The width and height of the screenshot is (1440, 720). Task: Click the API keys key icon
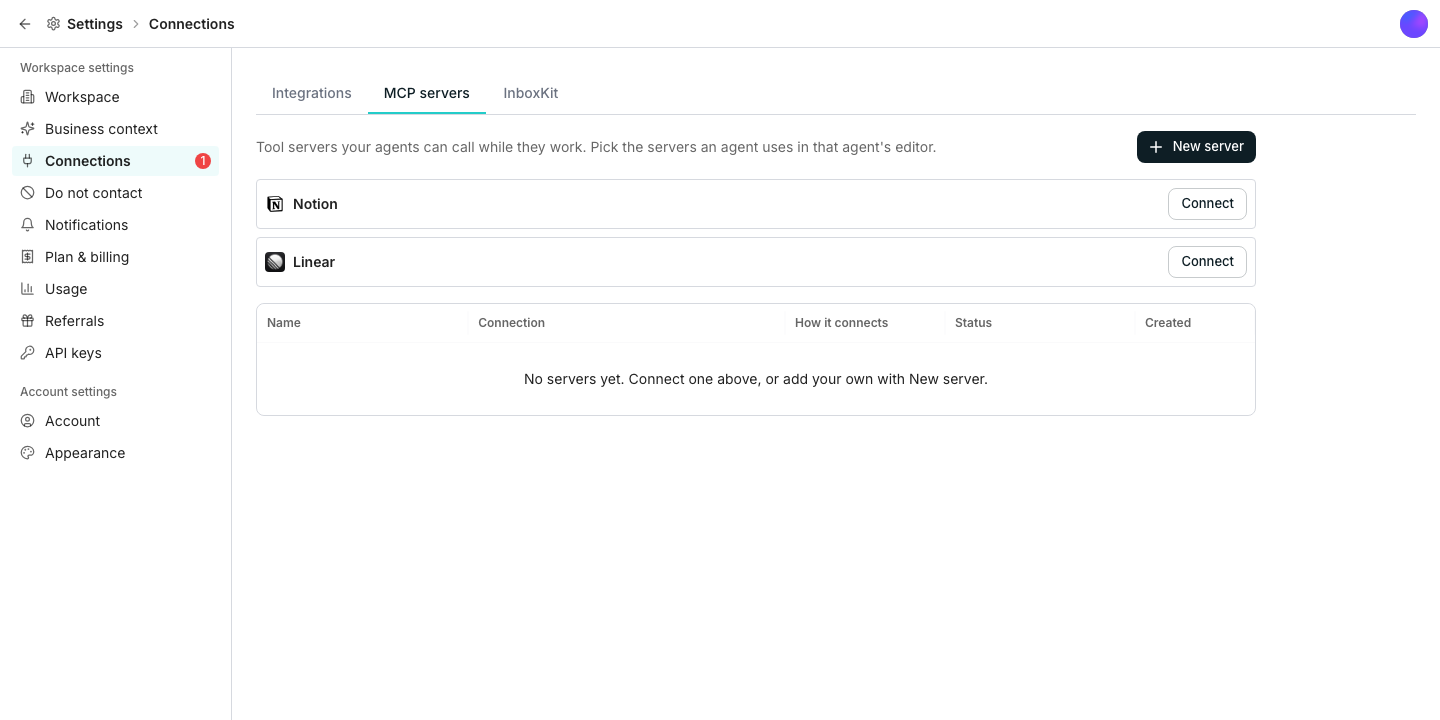[x=28, y=353]
